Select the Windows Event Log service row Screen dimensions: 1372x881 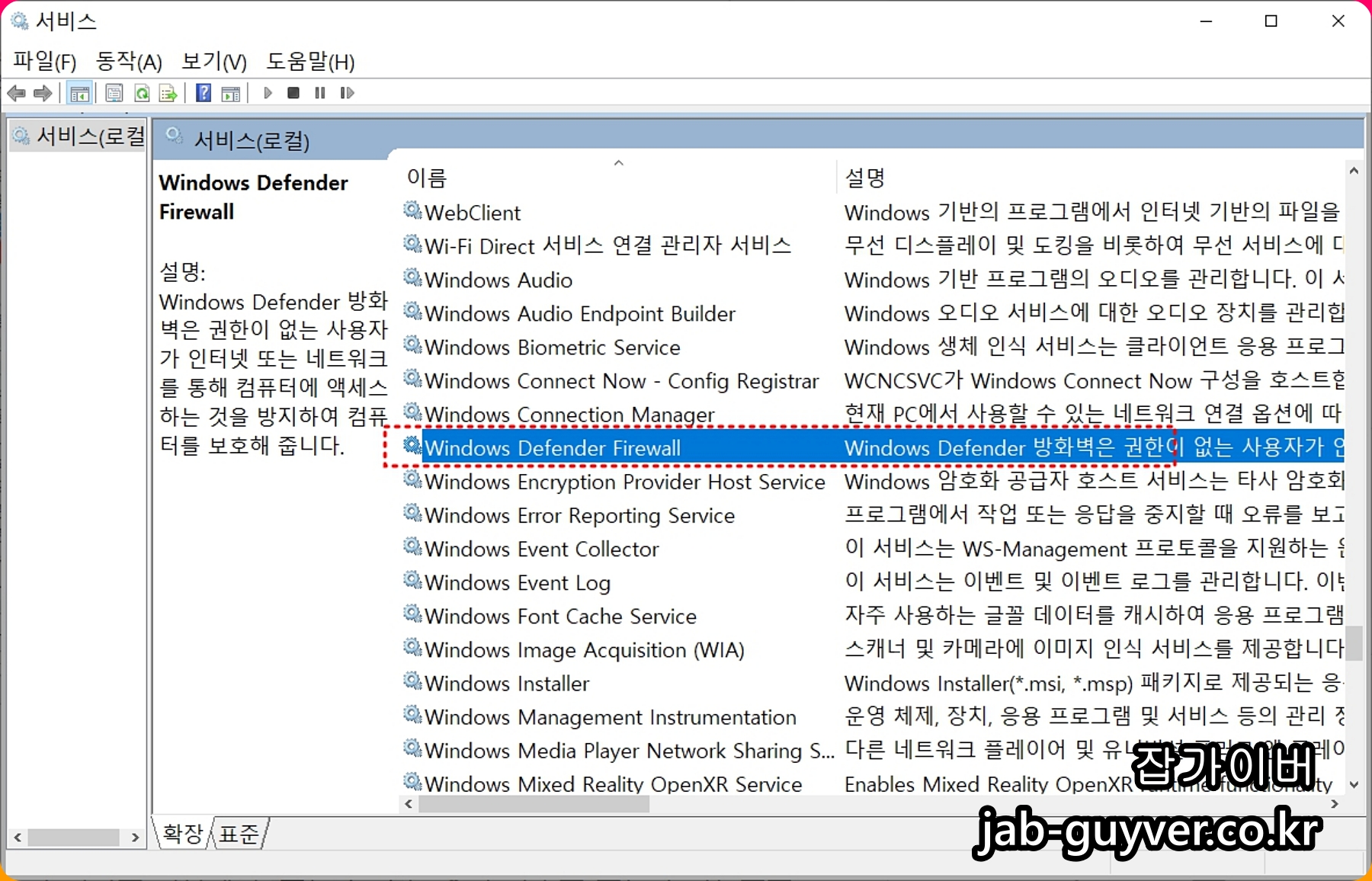coord(518,582)
